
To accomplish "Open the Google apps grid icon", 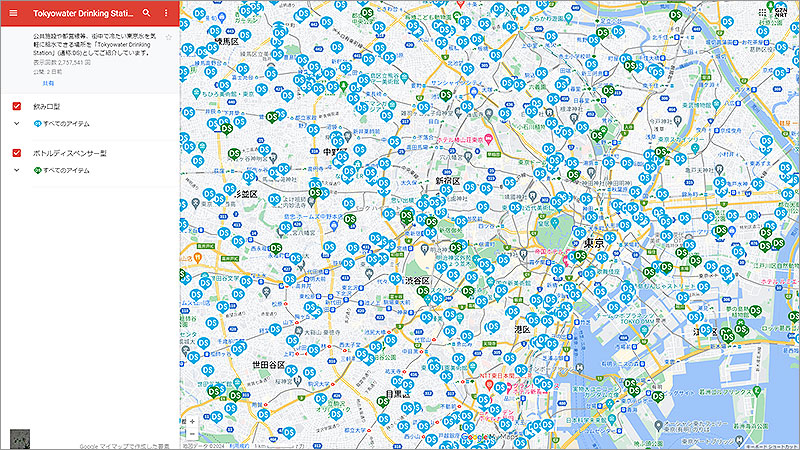I will pos(764,13).
